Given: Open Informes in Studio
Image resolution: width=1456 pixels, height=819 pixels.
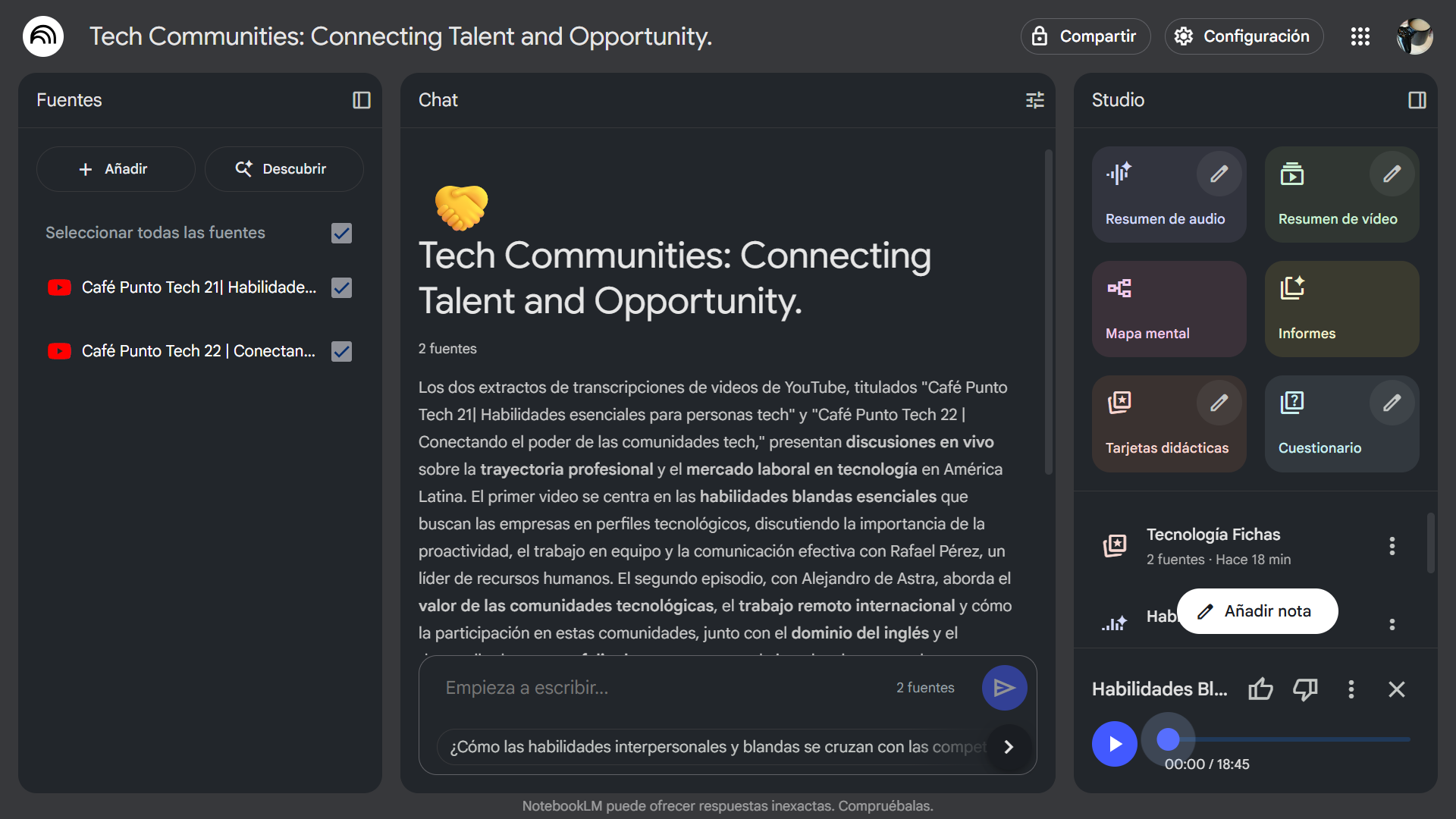Looking at the screenshot, I should pyautogui.click(x=1341, y=309).
